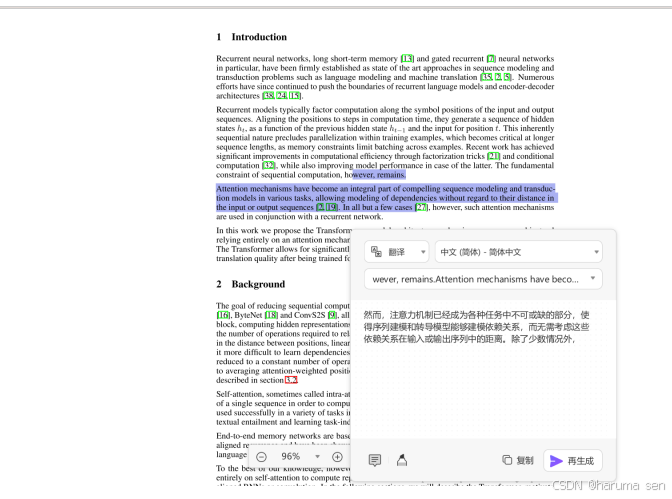Click citation link [32]
Image resolution: width=672 pixels, height=499 pixels.
[268, 165]
